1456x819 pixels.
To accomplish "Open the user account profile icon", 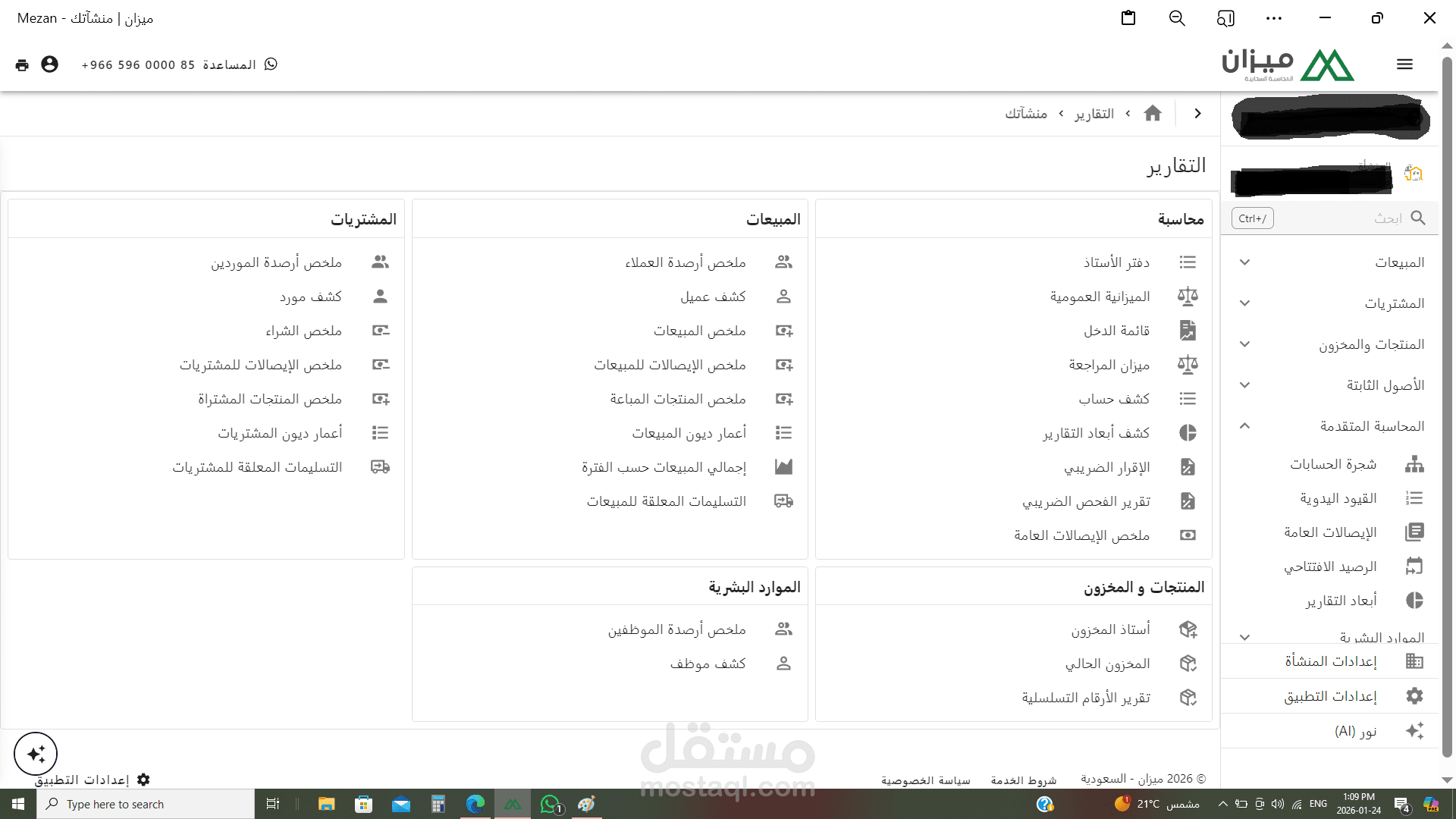I will (49, 64).
